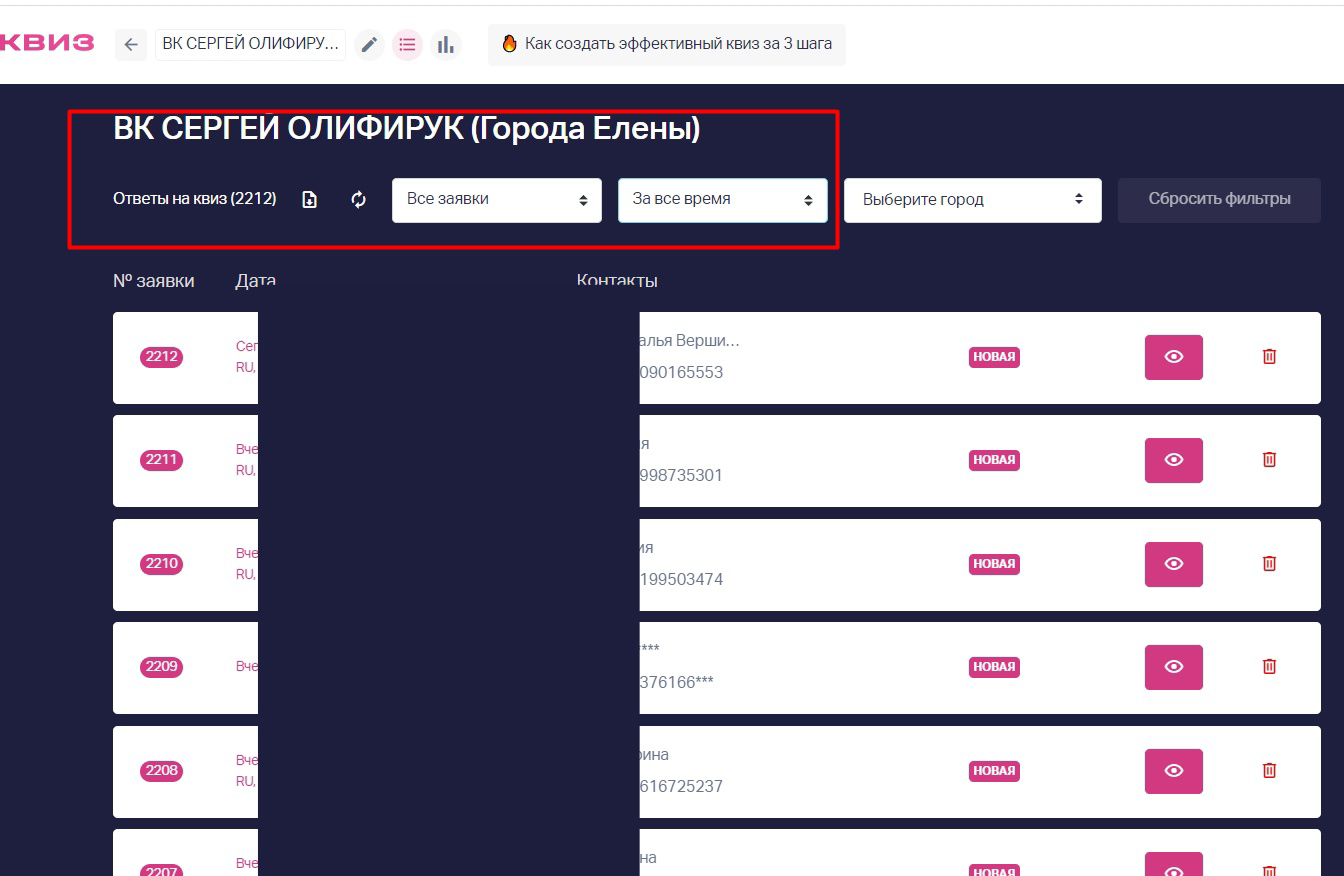Delete request 2212 with trash icon
The width and height of the screenshot is (1344, 876).
pos(1269,357)
